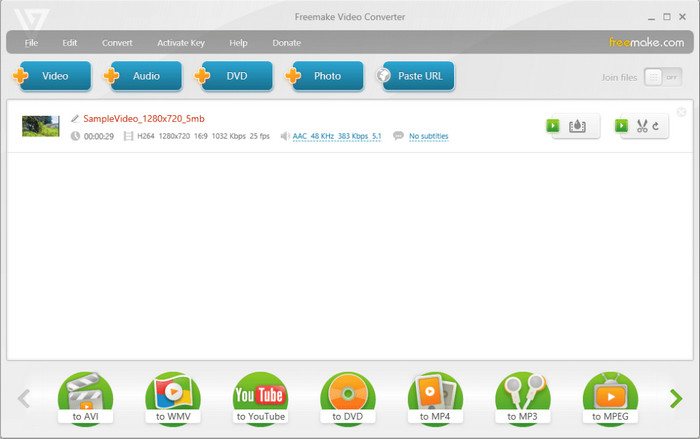Click the Add DVD button
Image resolution: width=700 pixels, height=439 pixels.
234,76
